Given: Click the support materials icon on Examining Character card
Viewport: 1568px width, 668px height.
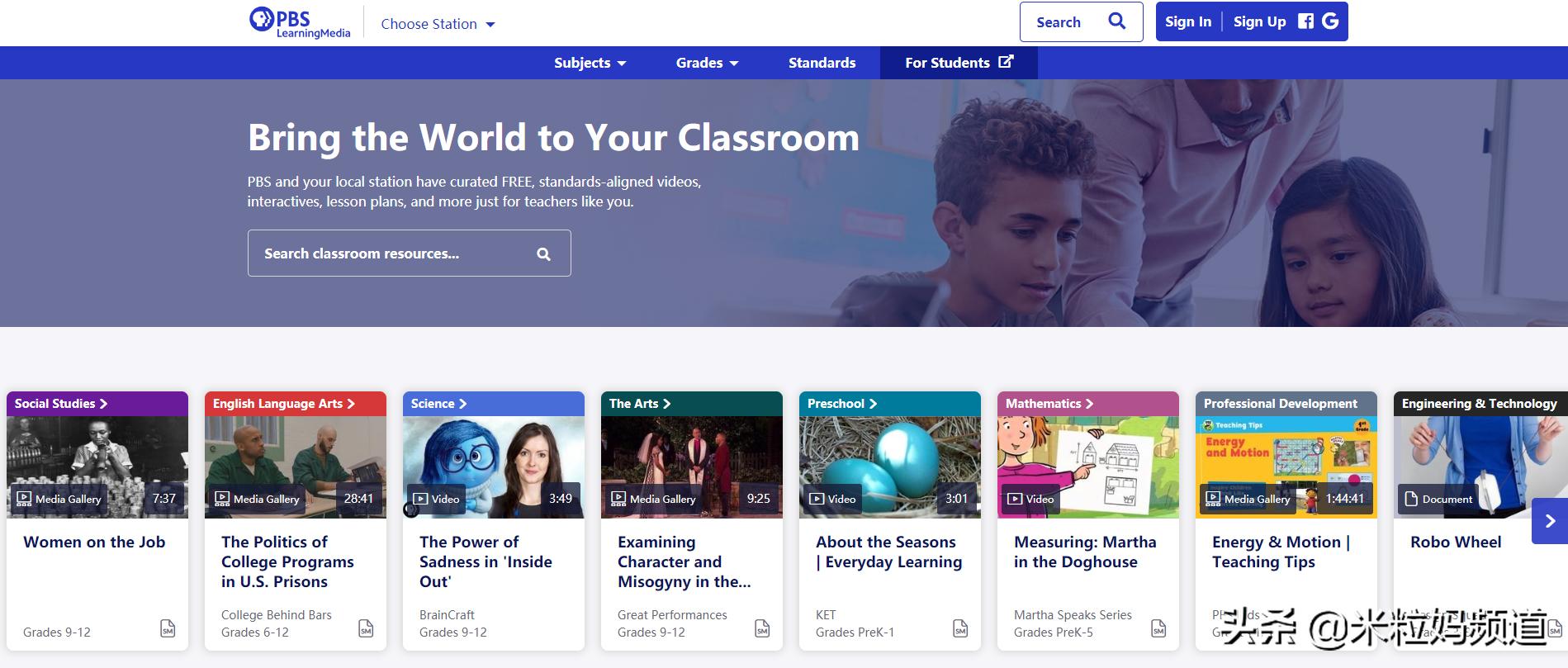Looking at the screenshot, I should click(762, 628).
